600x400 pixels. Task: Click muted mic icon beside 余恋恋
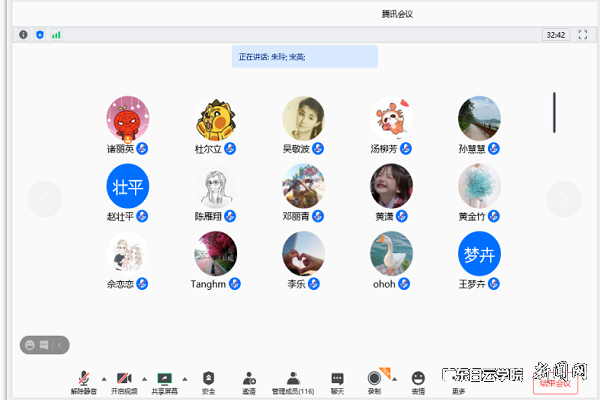tap(142, 284)
